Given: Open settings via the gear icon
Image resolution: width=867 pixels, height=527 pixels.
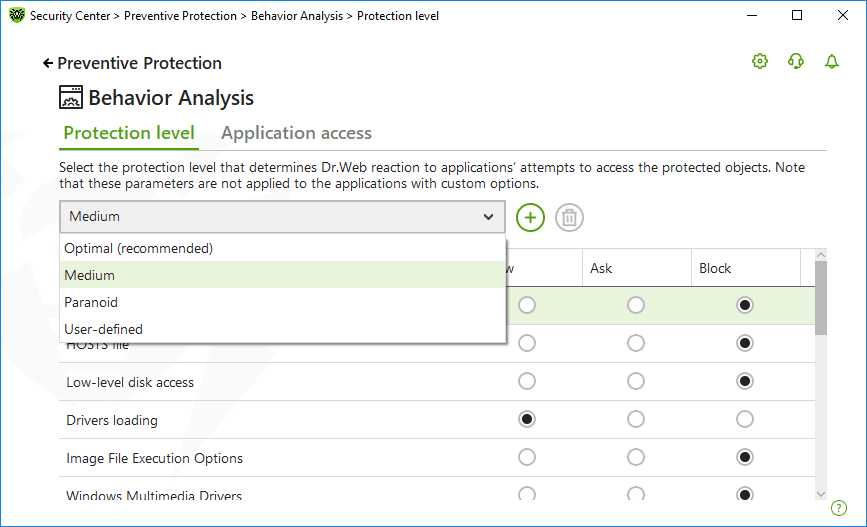Looking at the screenshot, I should tap(760, 61).
